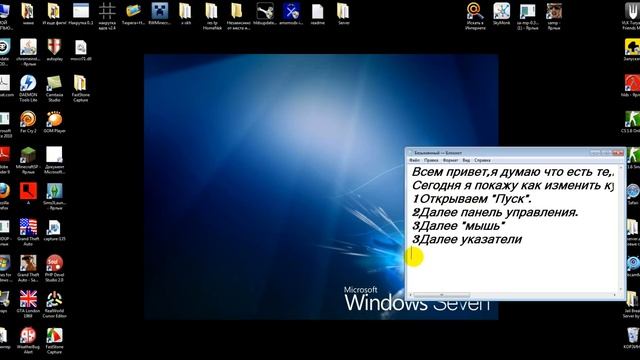This screenshot has height=360, width=640.
Task: Click Notepad's horizontal scrollbar thumb
Action: 441,295
